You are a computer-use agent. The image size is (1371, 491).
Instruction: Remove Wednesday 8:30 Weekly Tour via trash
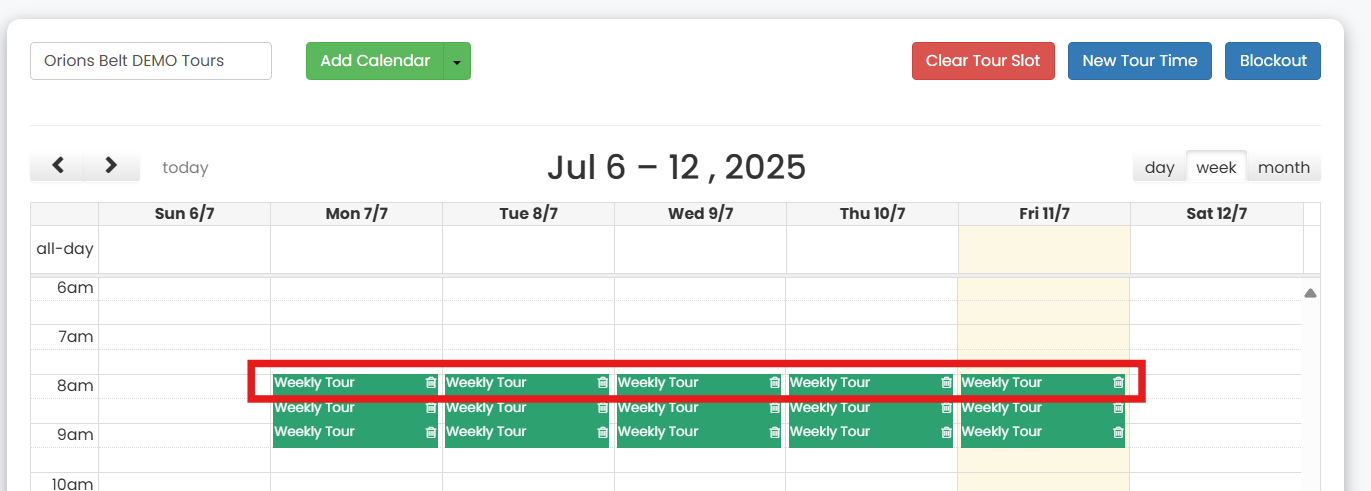tap(774, 408)
